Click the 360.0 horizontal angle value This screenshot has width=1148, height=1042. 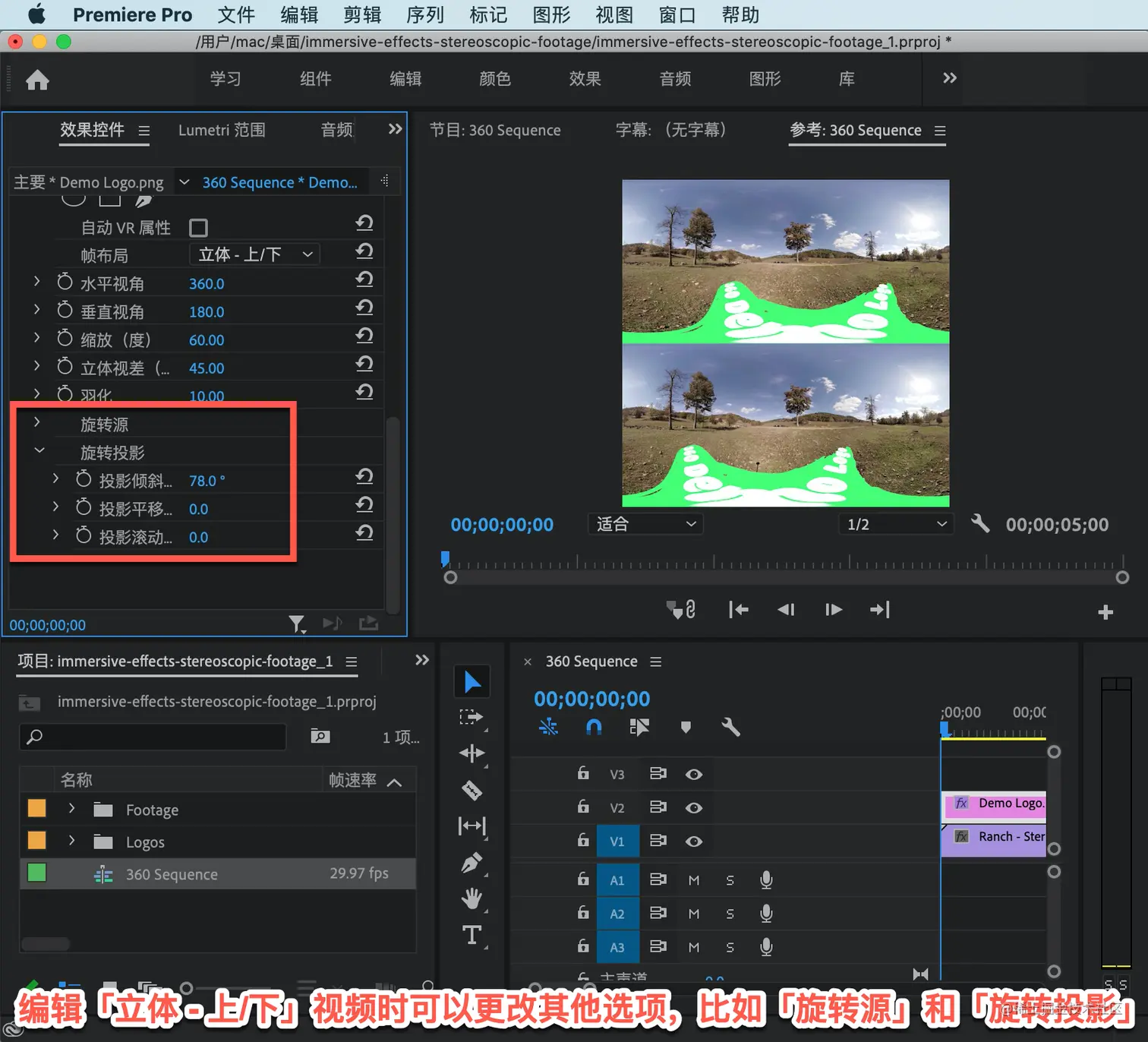click(x=207, y=283)
